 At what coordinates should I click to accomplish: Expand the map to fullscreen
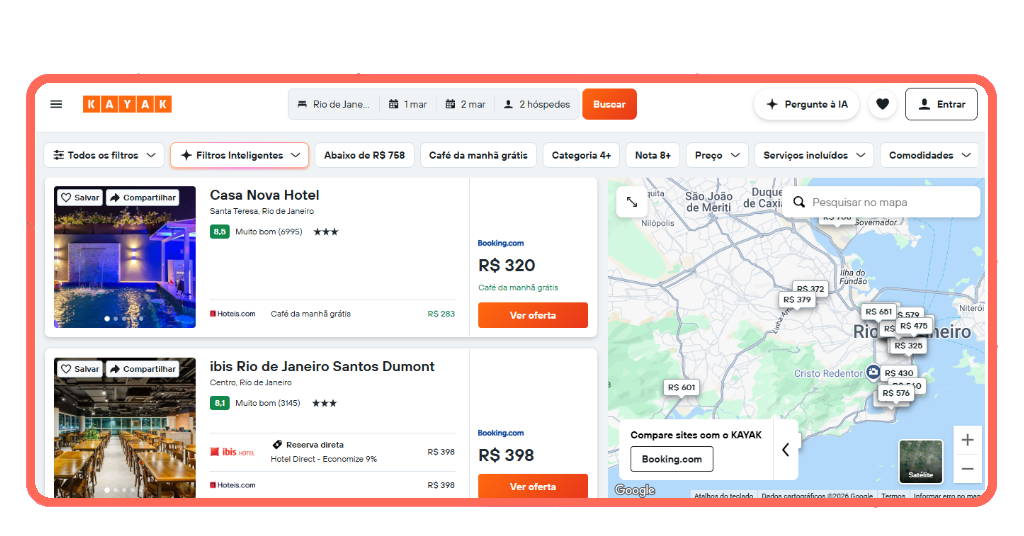coord(632,202)
